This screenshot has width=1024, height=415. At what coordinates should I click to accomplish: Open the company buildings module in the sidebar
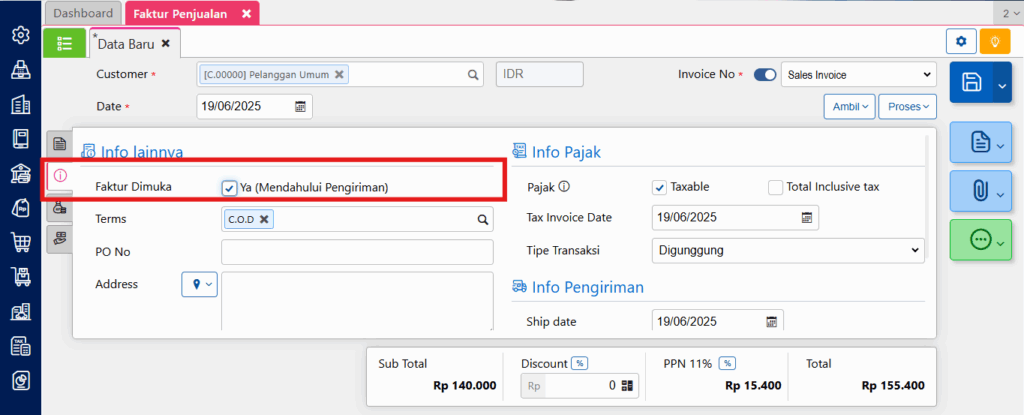[21, 104]
